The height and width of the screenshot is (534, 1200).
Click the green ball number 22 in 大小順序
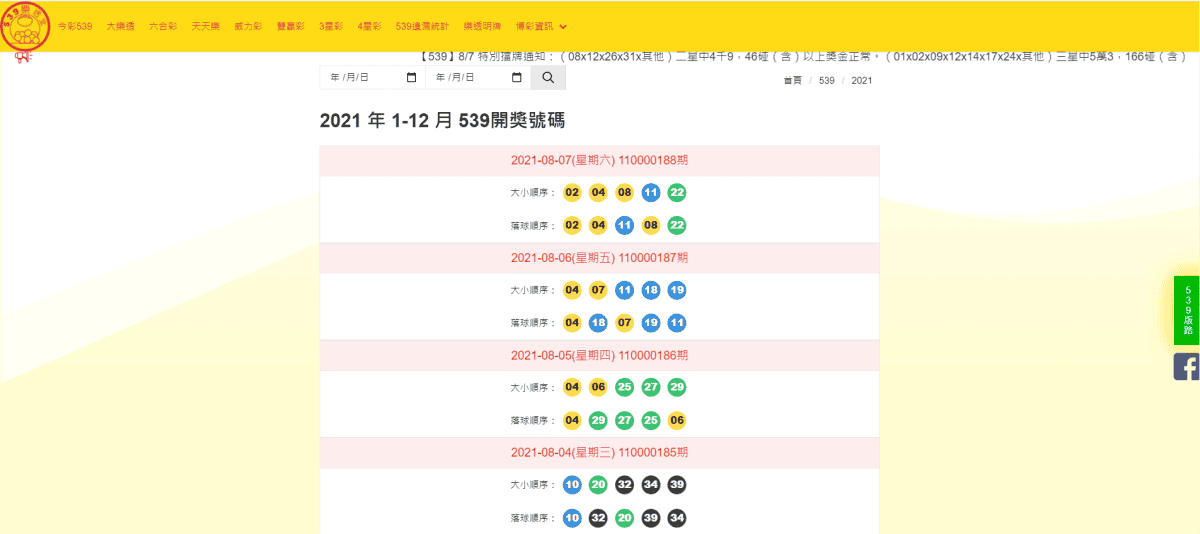point(677,193)
